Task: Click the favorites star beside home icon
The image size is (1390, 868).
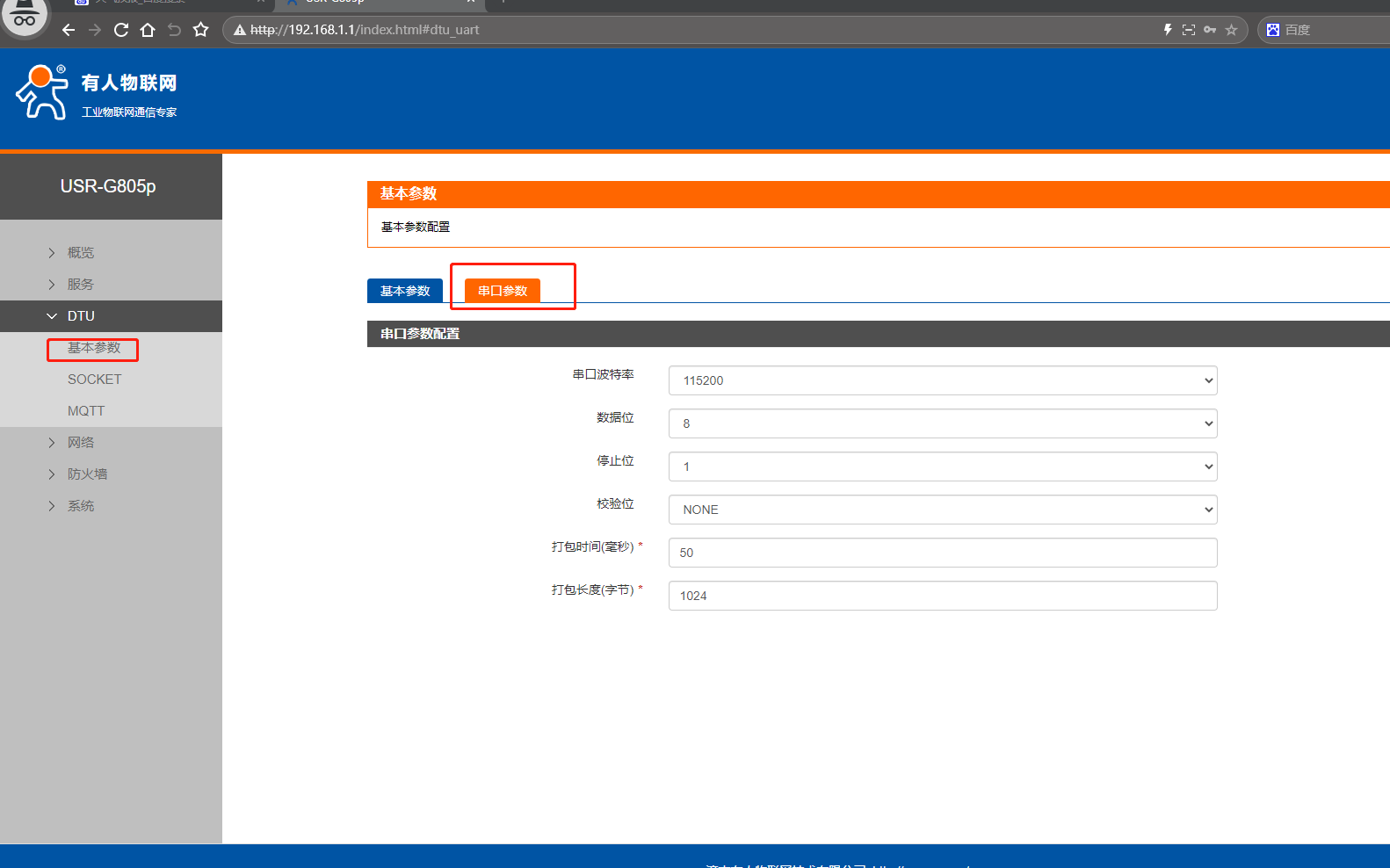Action: 200,30
